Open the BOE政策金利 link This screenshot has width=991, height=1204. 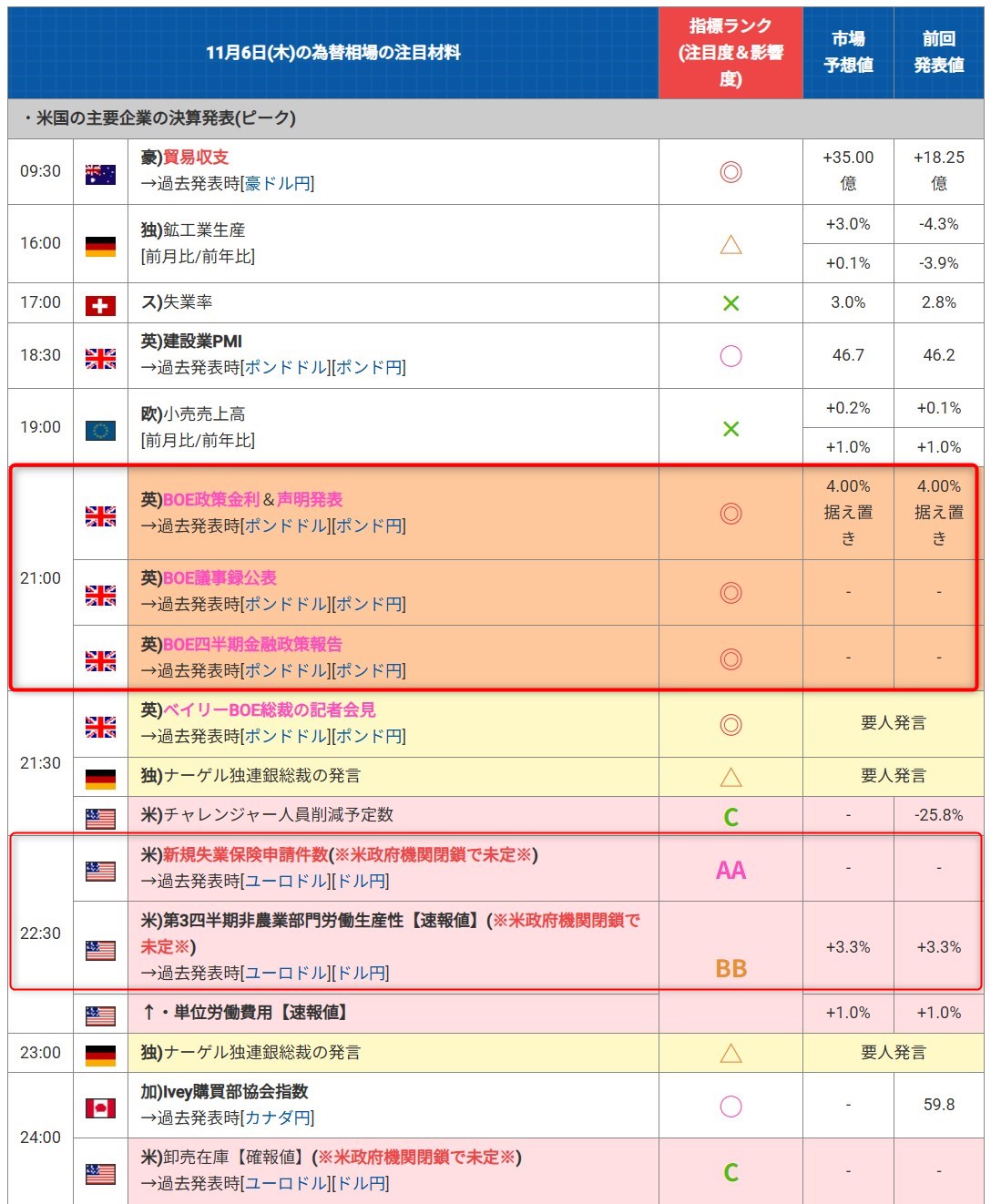coord(211,500)
